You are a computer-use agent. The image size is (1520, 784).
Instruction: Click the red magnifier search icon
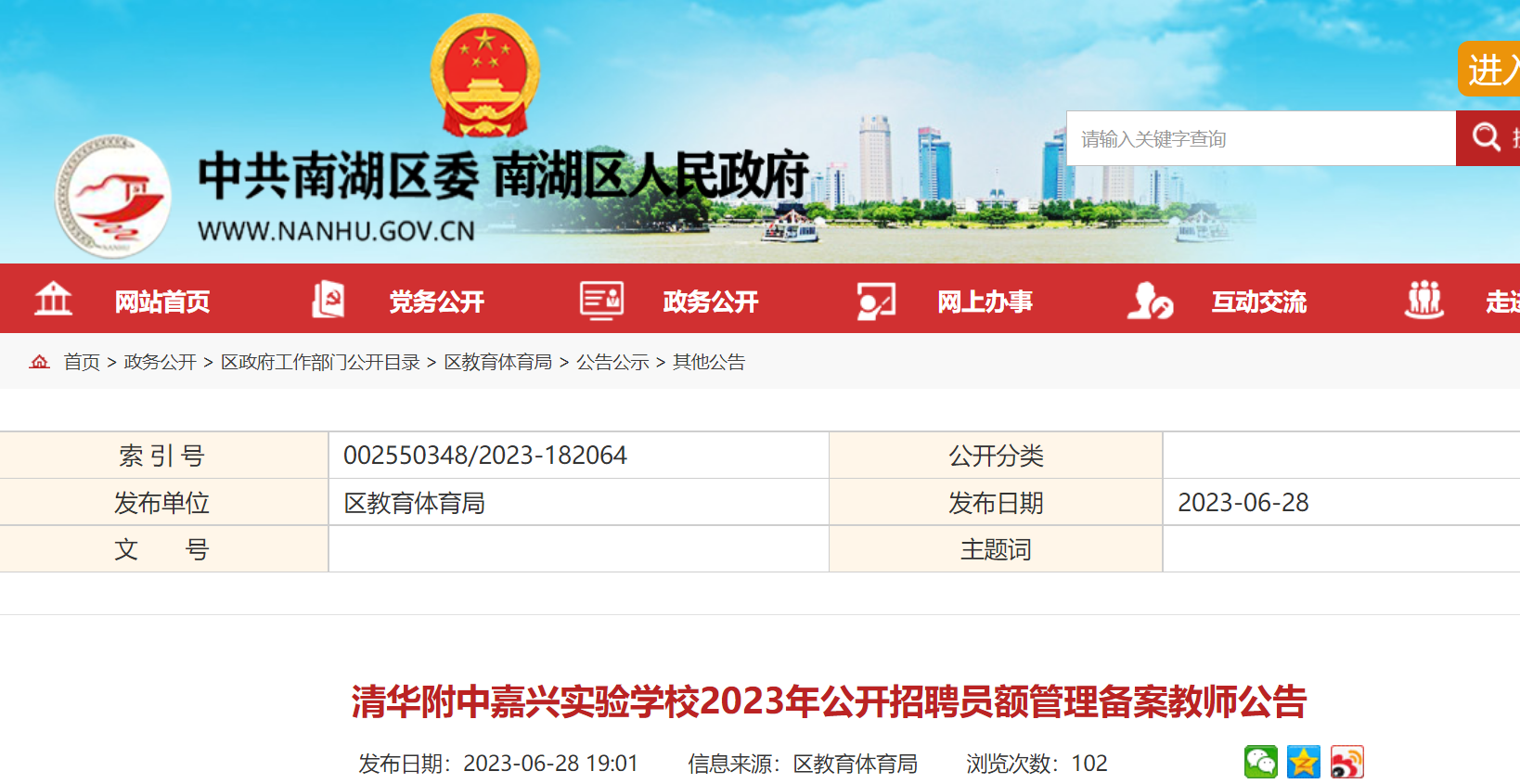pos(1486,138)
